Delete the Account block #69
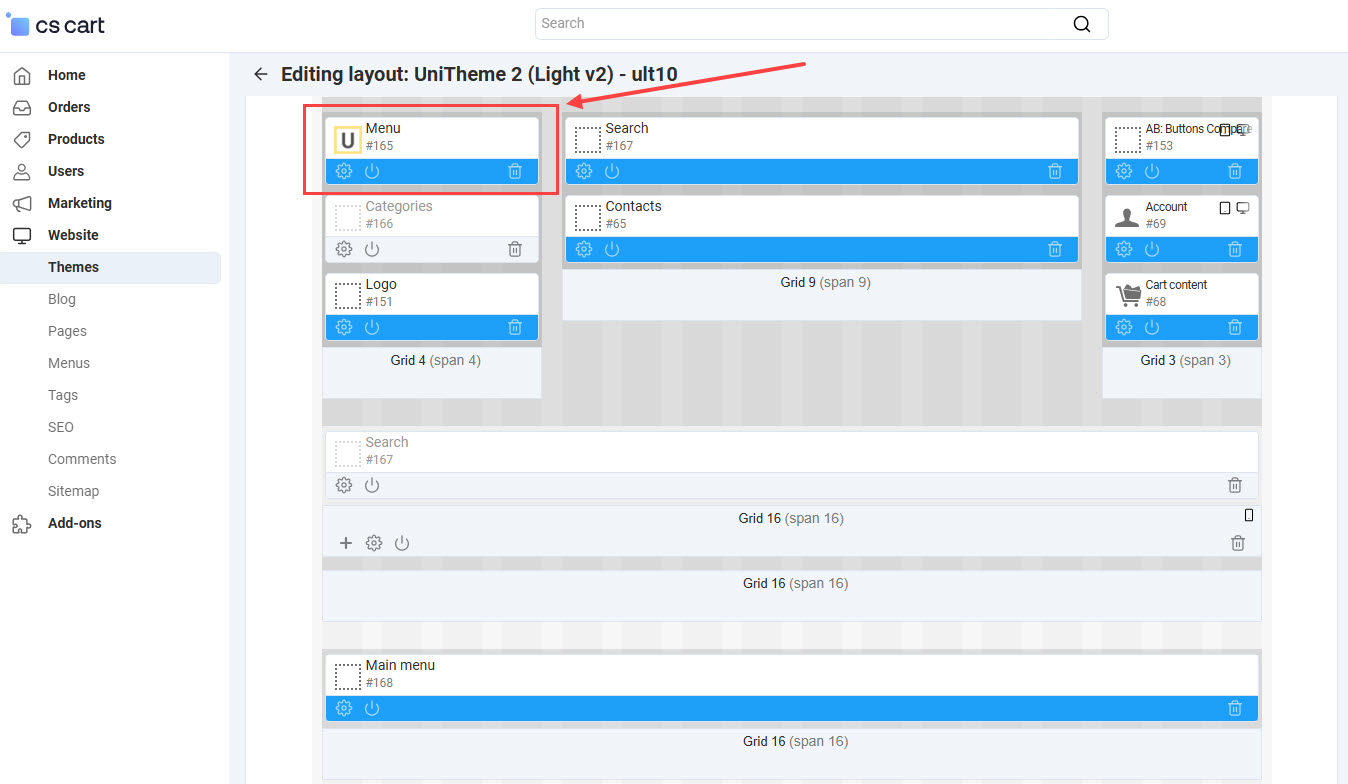The width and height of the screenshot is (1348, 784). 1235,249
